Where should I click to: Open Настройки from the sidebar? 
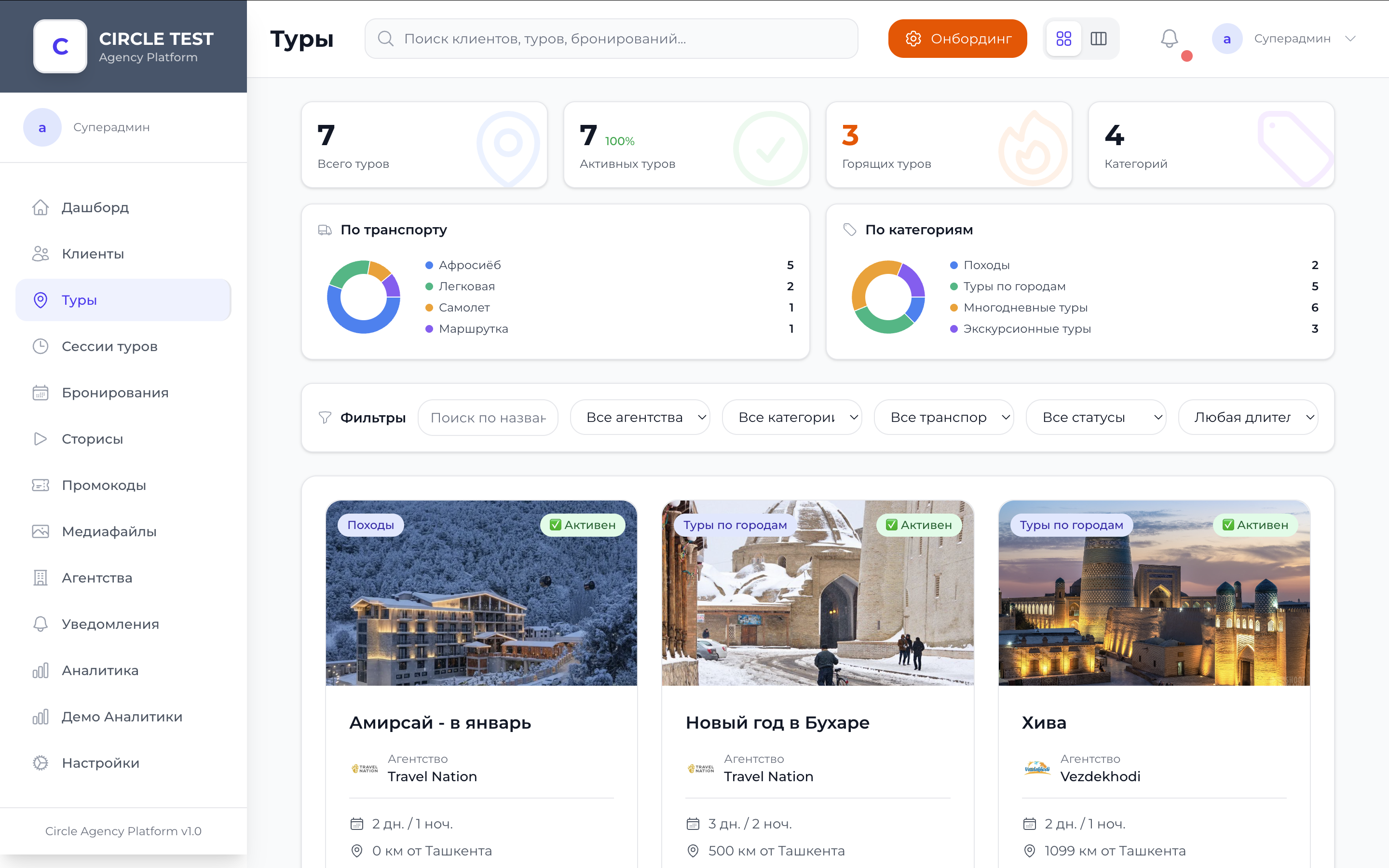coord(99,763)
